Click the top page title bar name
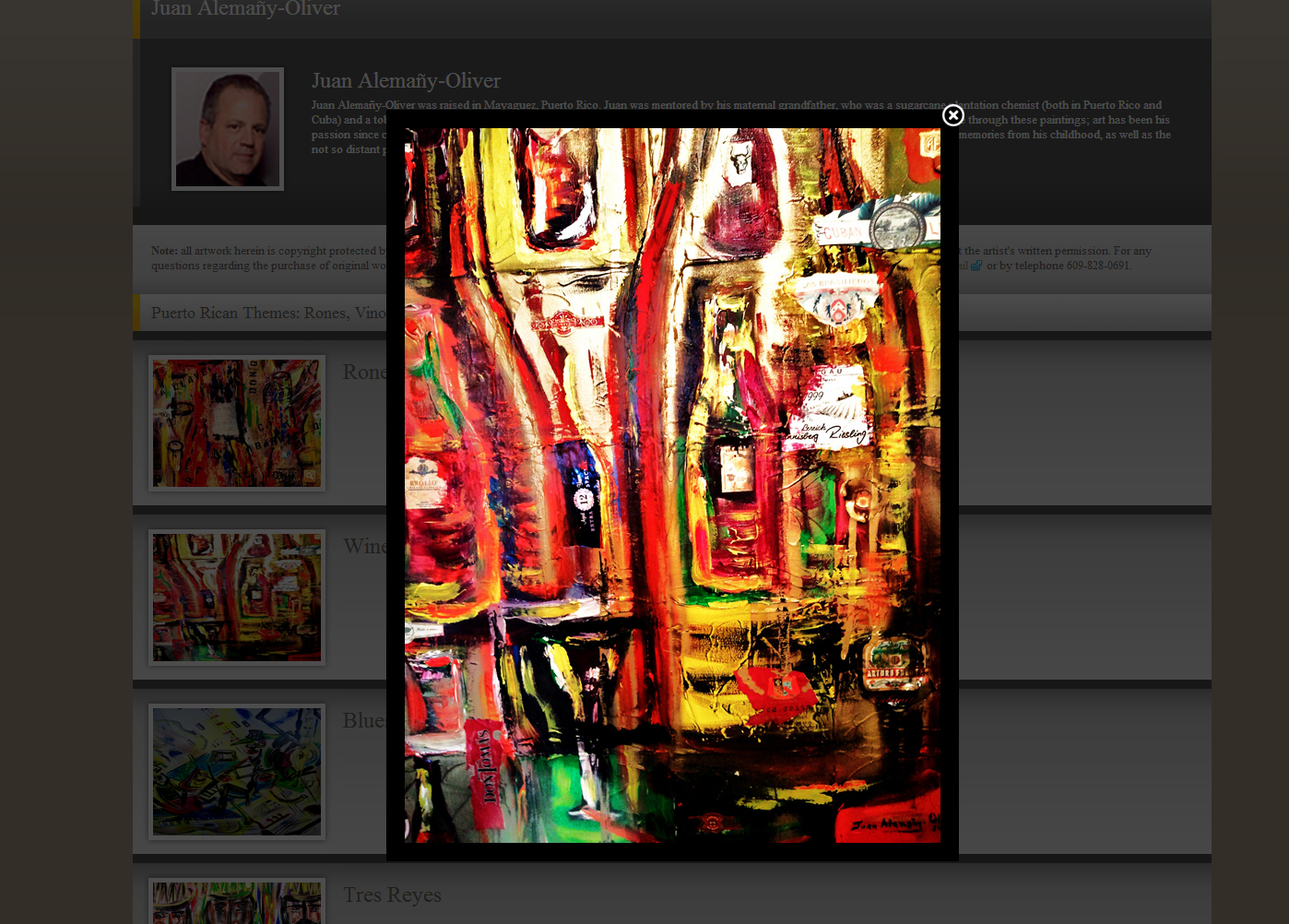 [x=245, y=9]
